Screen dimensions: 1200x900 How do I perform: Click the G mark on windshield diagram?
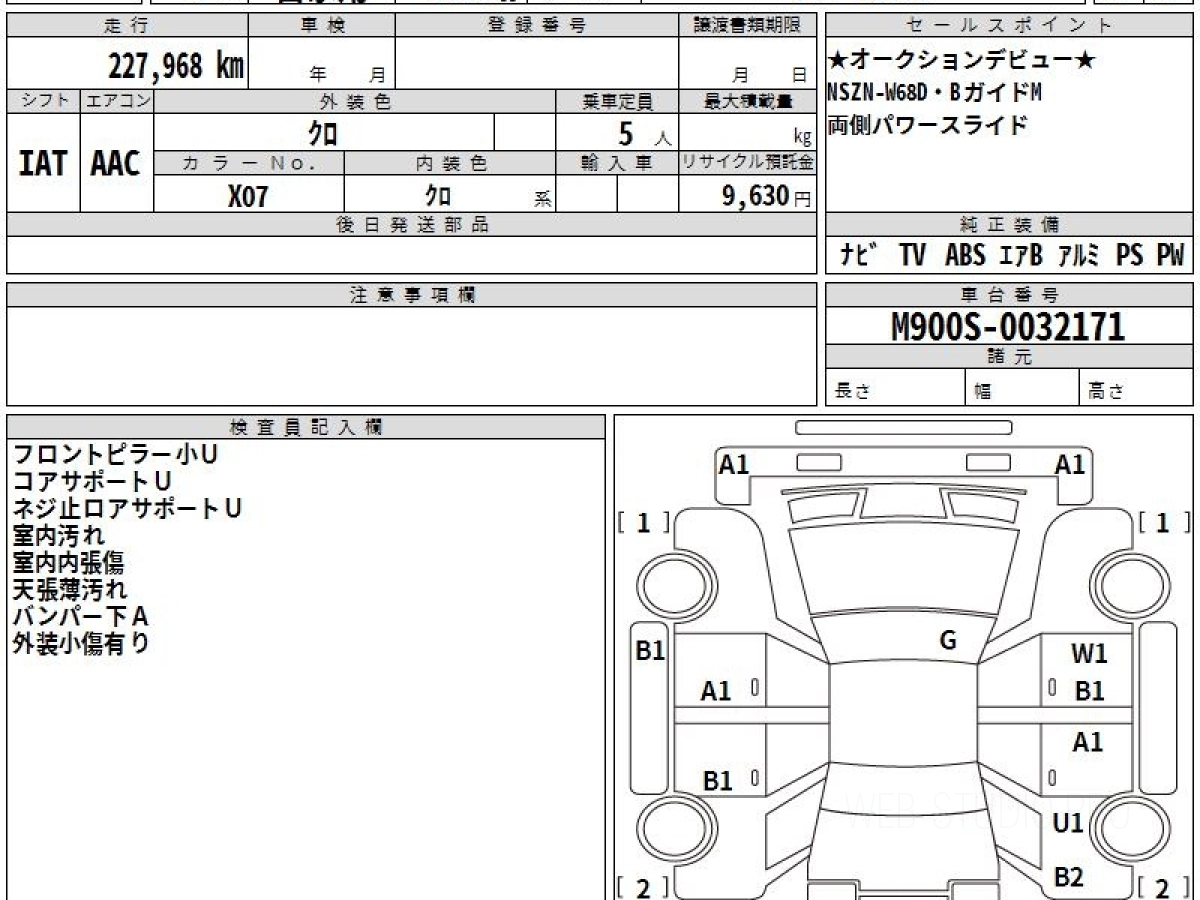point(948,641)
